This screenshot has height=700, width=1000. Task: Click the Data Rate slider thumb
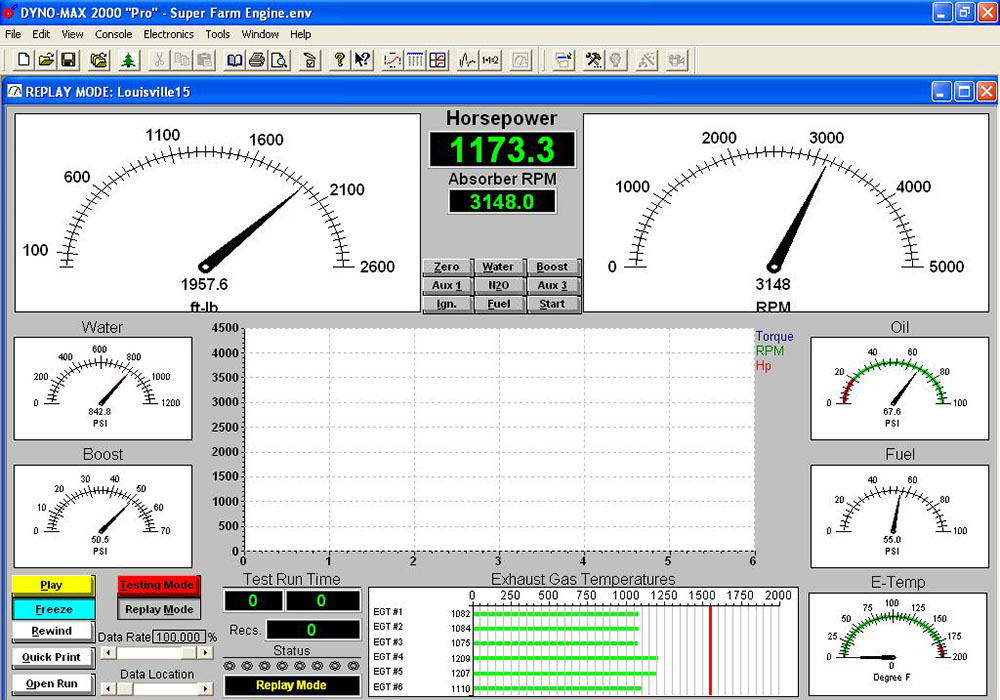click(189, 653)
